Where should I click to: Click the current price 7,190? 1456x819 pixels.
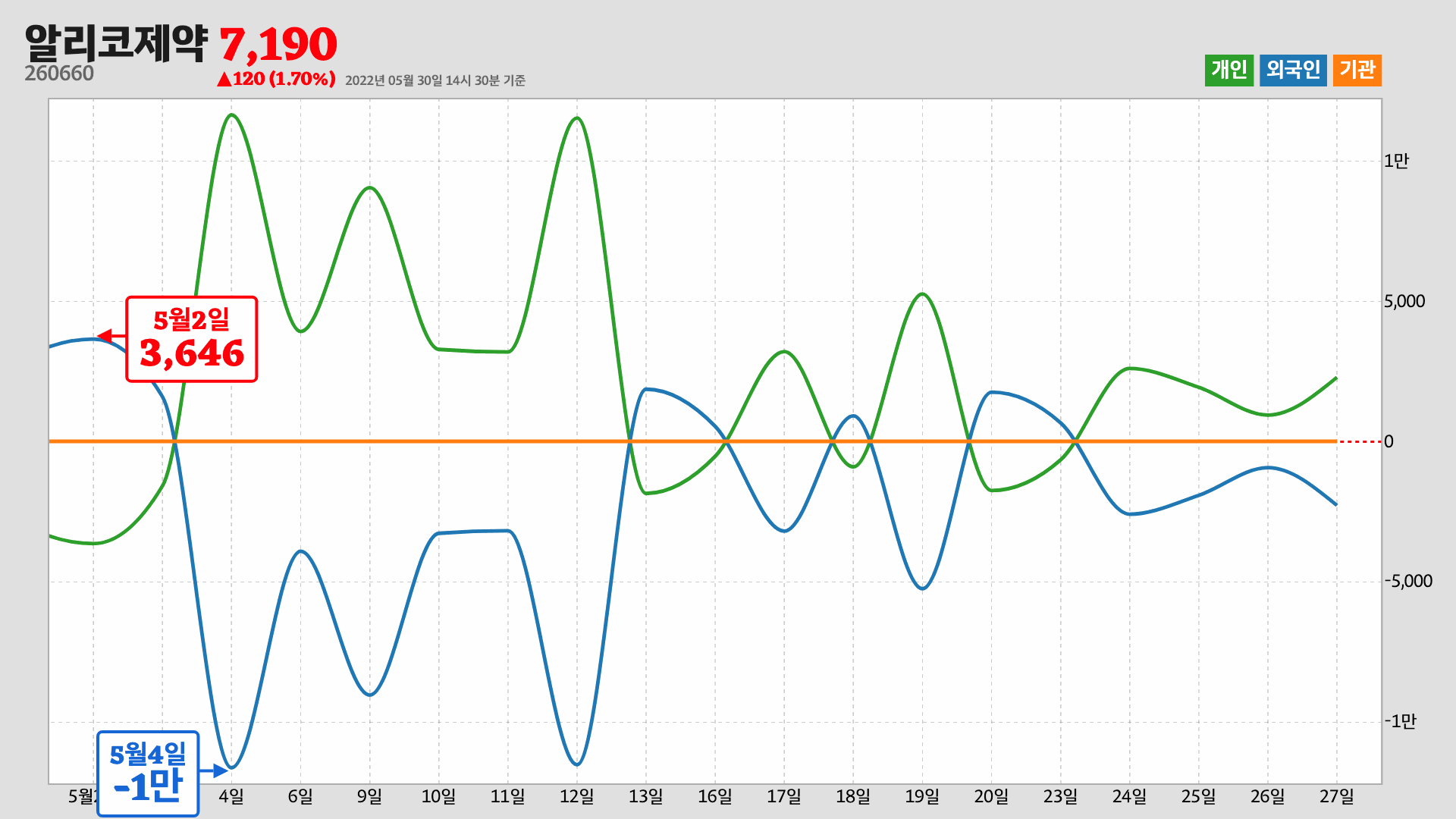(x=278, y=45)
